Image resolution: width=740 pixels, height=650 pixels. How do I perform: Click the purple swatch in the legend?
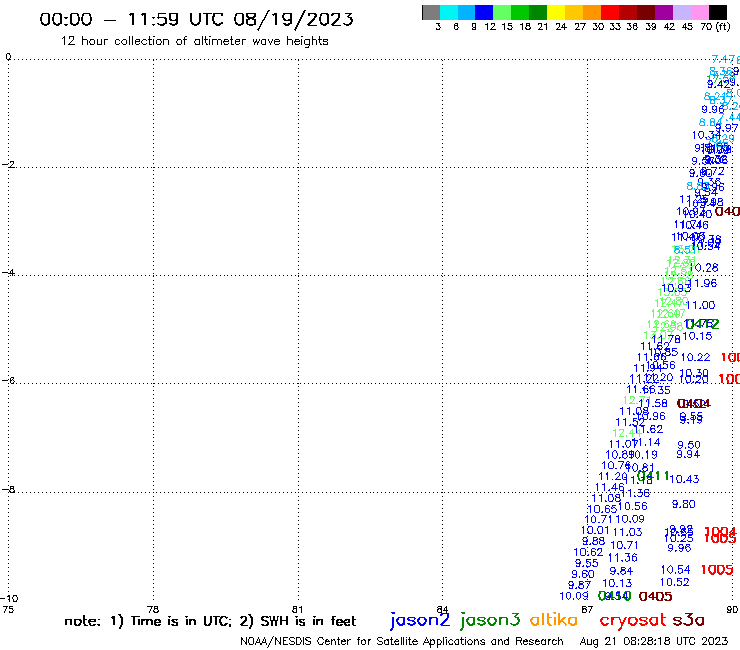[664, 12]
